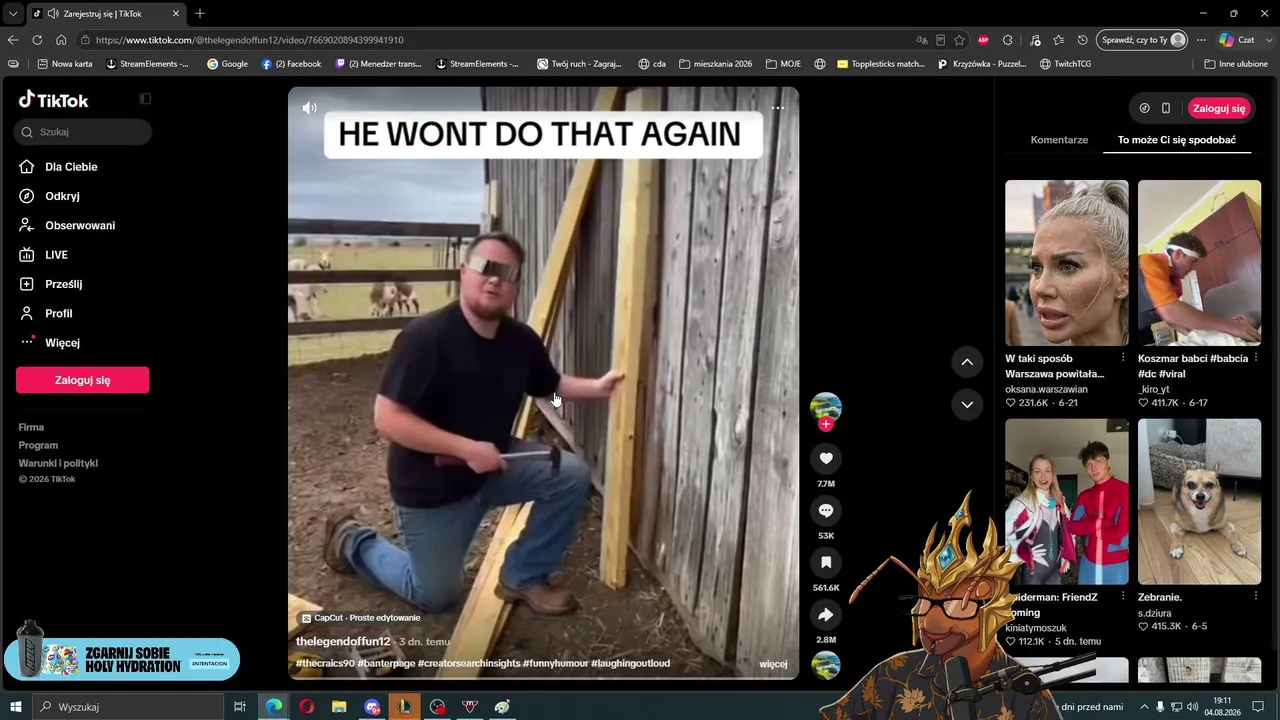Screen dimensions: 1280x720
Task: Expand the Program footer section
Action: pyautogui.click(x=38, y=445)
